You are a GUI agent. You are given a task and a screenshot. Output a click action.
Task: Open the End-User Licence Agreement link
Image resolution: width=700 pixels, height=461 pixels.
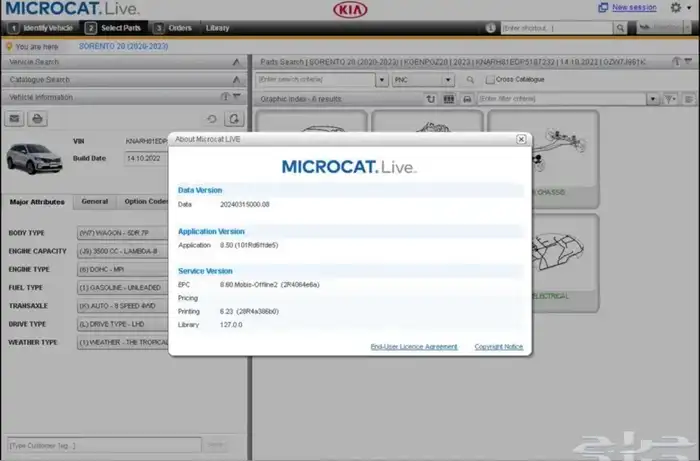(x=414, y=347)
